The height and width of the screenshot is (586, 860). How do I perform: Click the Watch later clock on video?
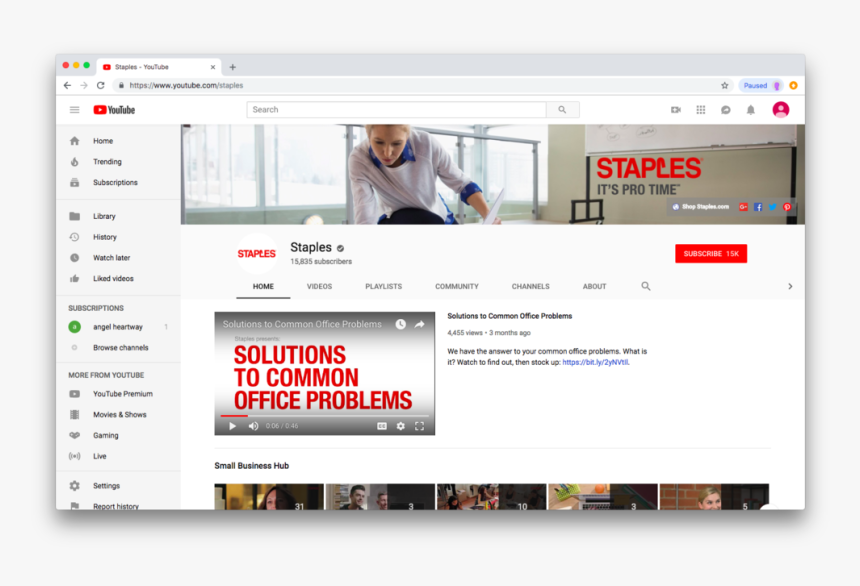pos(401,324)
